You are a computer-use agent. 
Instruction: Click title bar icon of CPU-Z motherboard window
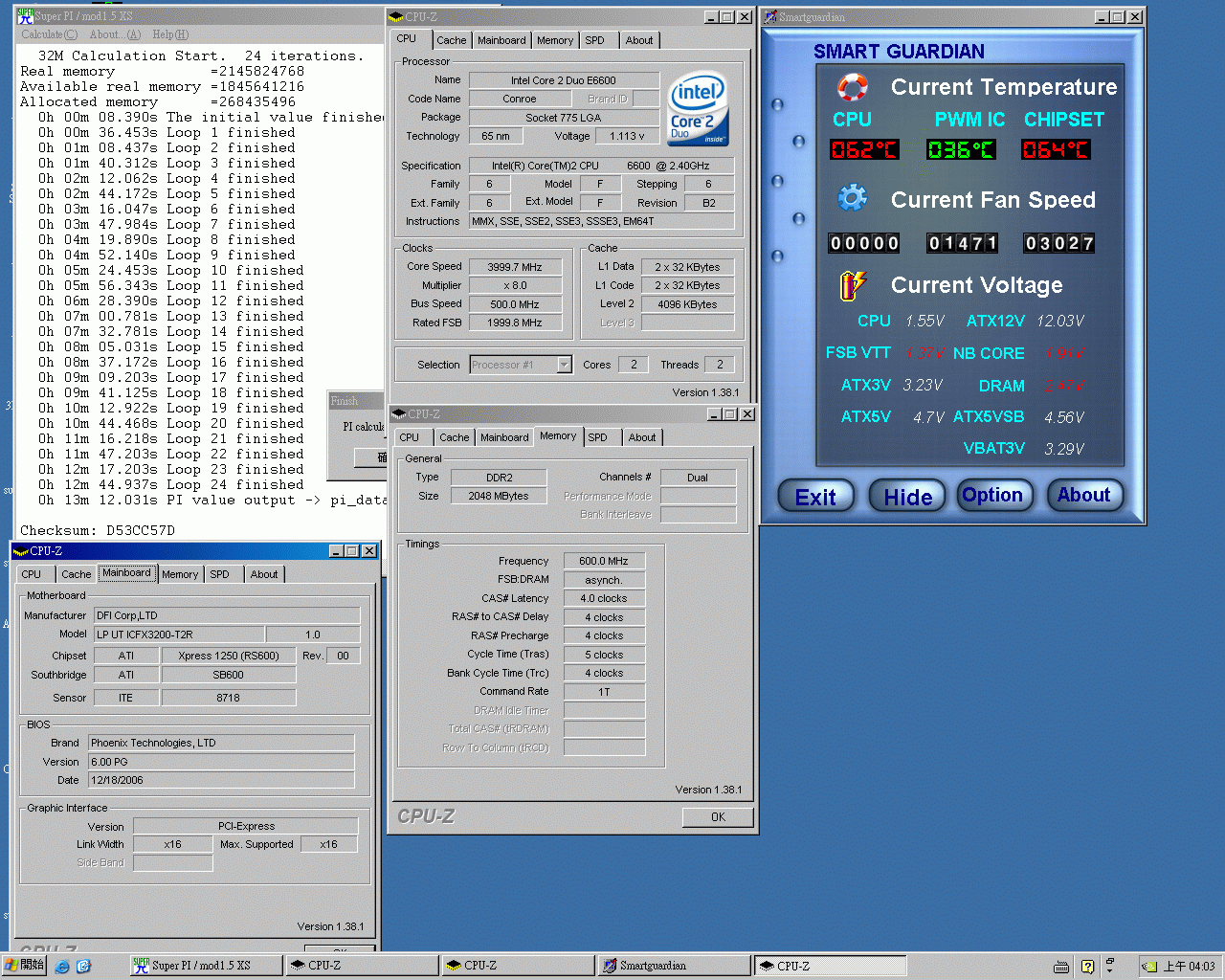(x=20, y=551)
